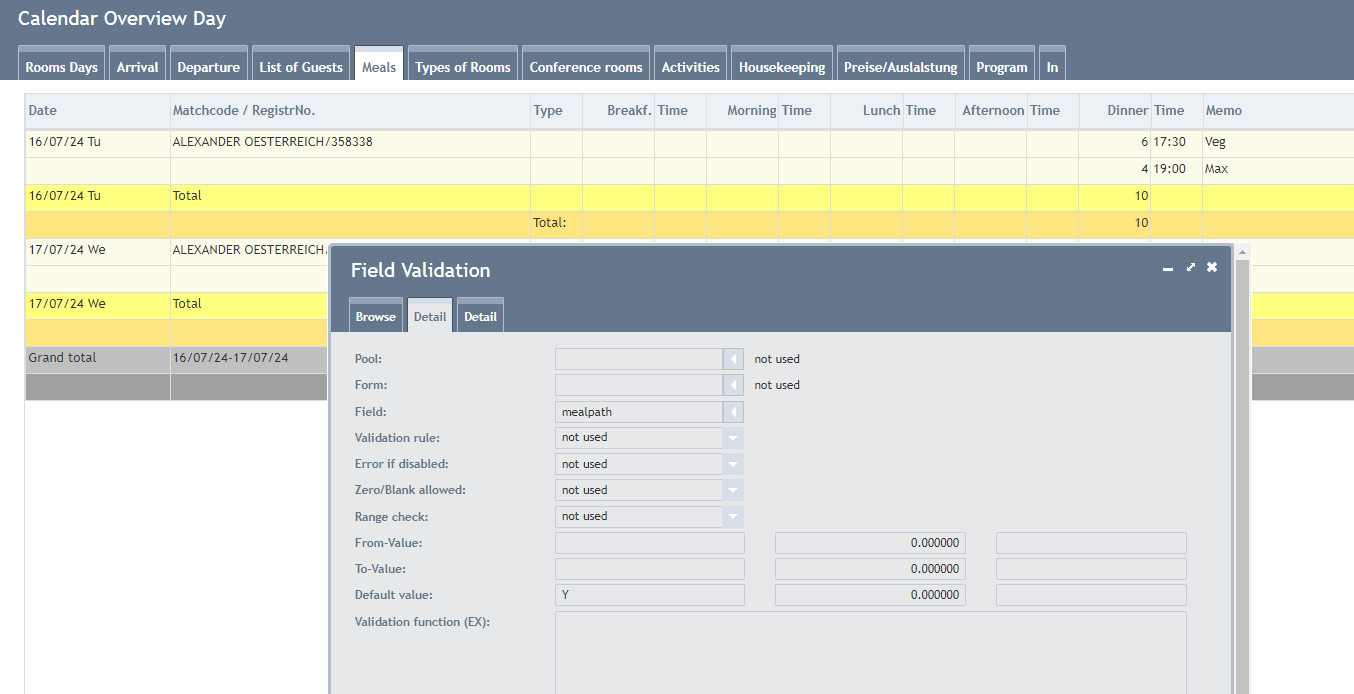The height and width of the screenshot is (694, 1354).
Task: Expand the Zero/Blank allowed dropdown
Action: click(733, 490)
